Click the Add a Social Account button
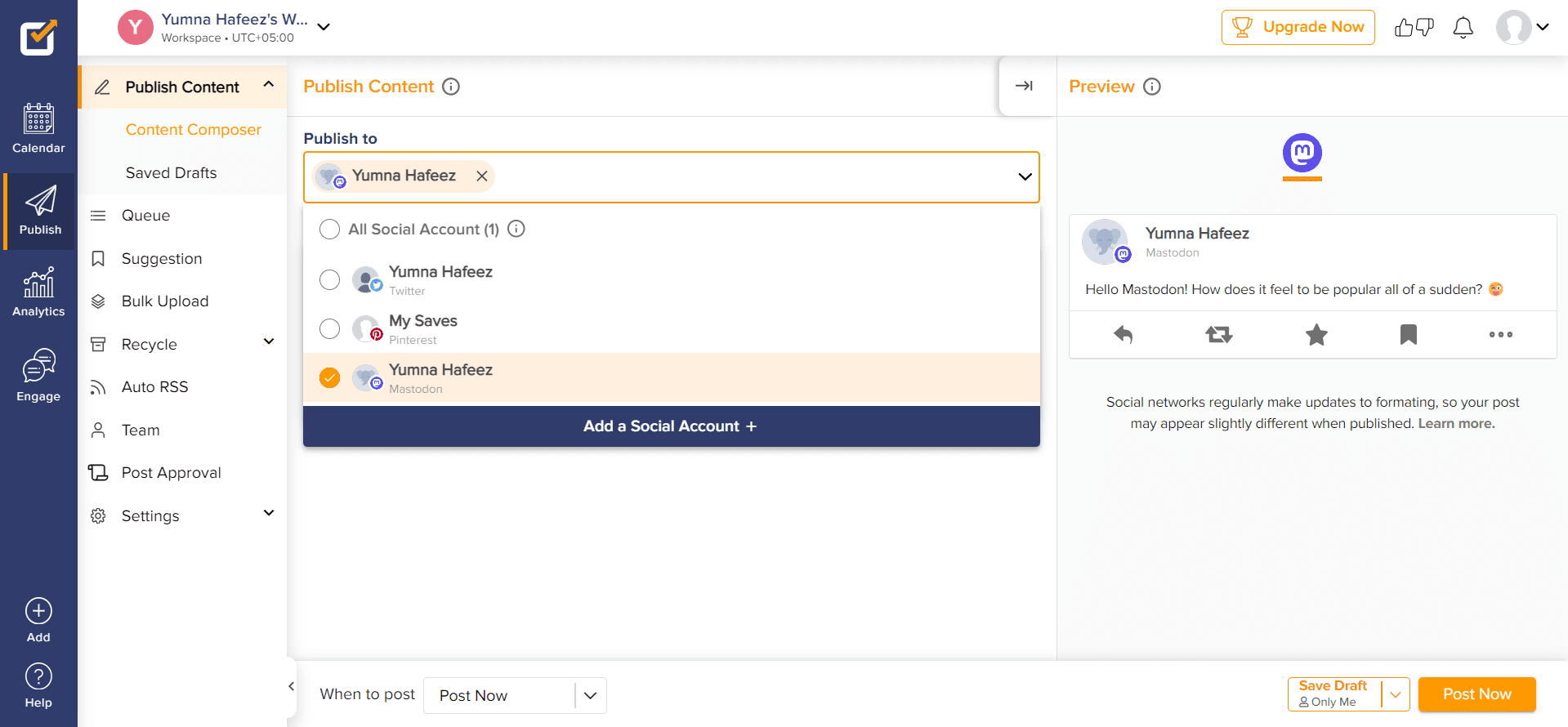Viewport: 1568px width, 727px height. click(671, 426)
